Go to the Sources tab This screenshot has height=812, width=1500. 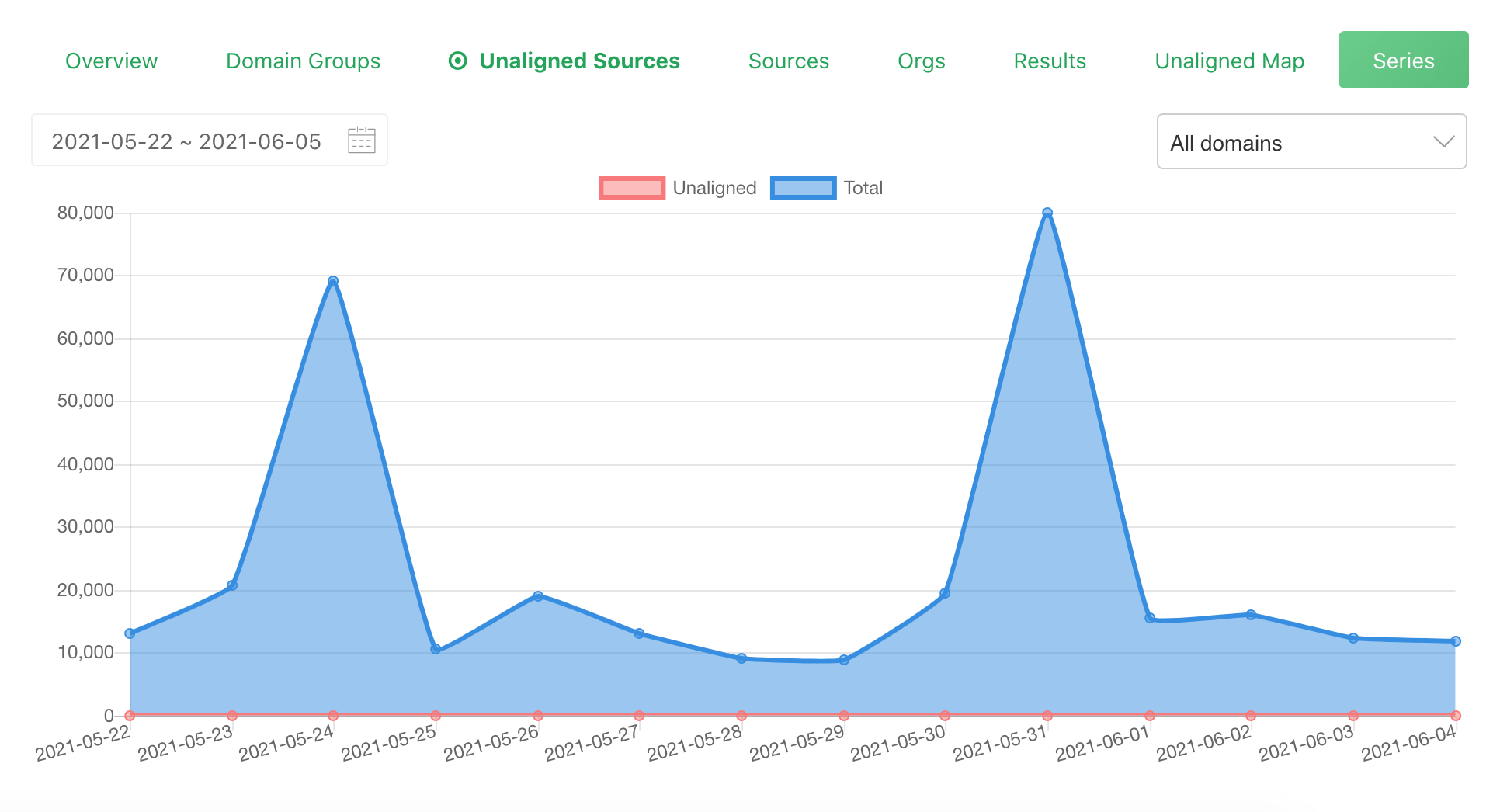(x=788, y=61)
